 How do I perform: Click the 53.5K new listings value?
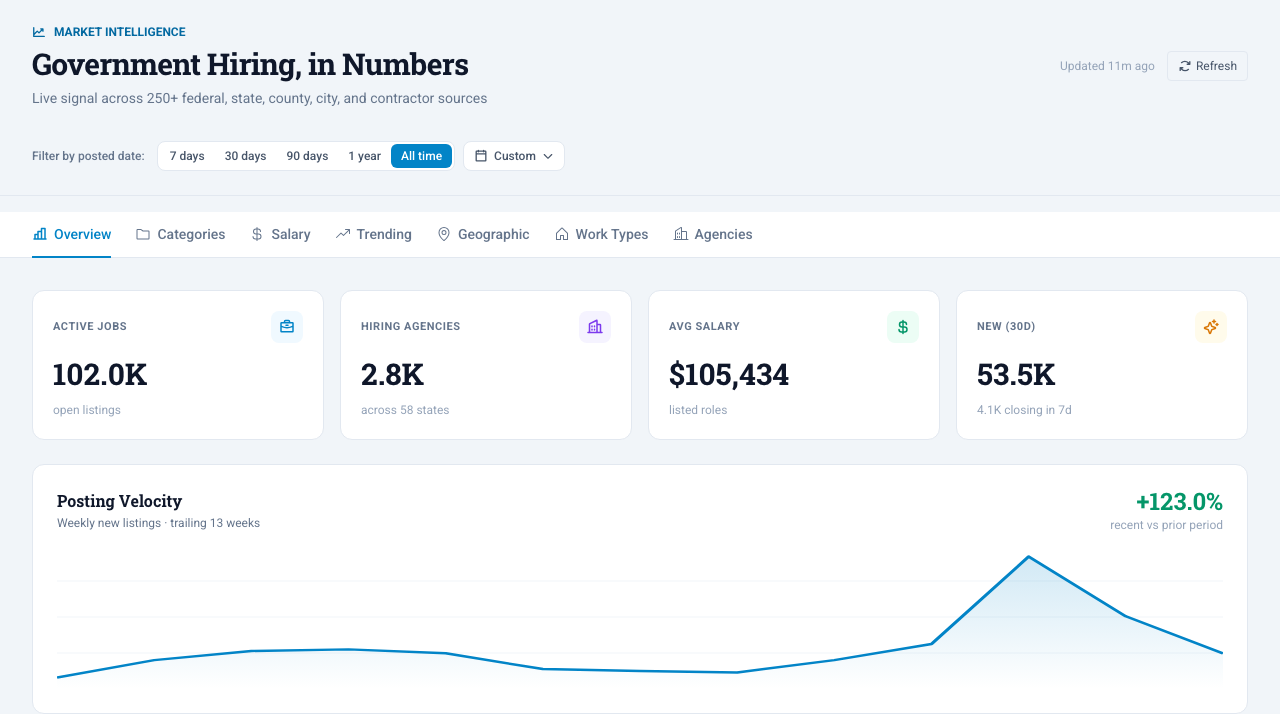(1016, 375)
